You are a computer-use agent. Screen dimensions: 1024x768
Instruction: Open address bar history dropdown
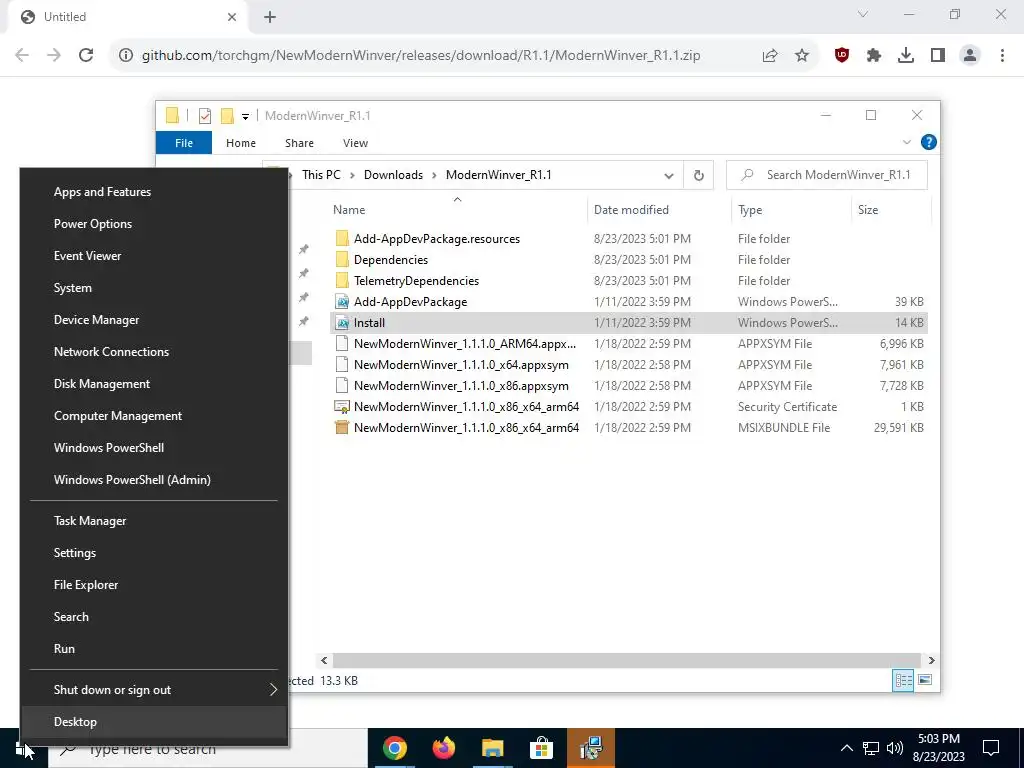tap(669, 176)
